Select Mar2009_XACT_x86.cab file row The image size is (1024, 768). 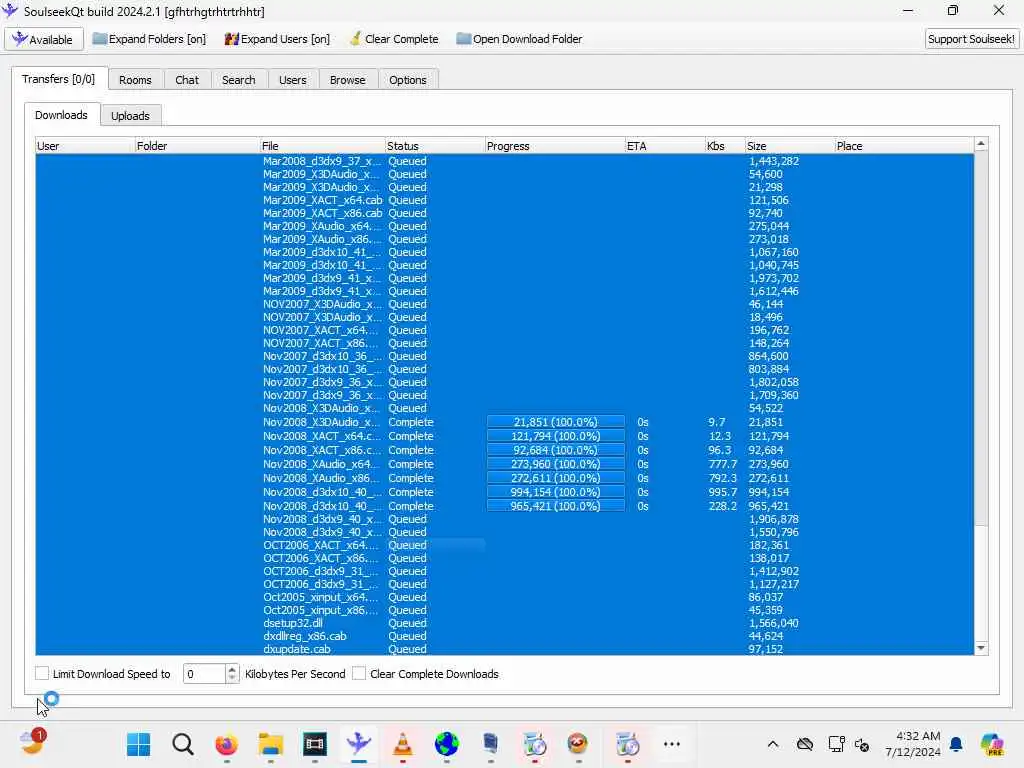(x=504, y=214)
